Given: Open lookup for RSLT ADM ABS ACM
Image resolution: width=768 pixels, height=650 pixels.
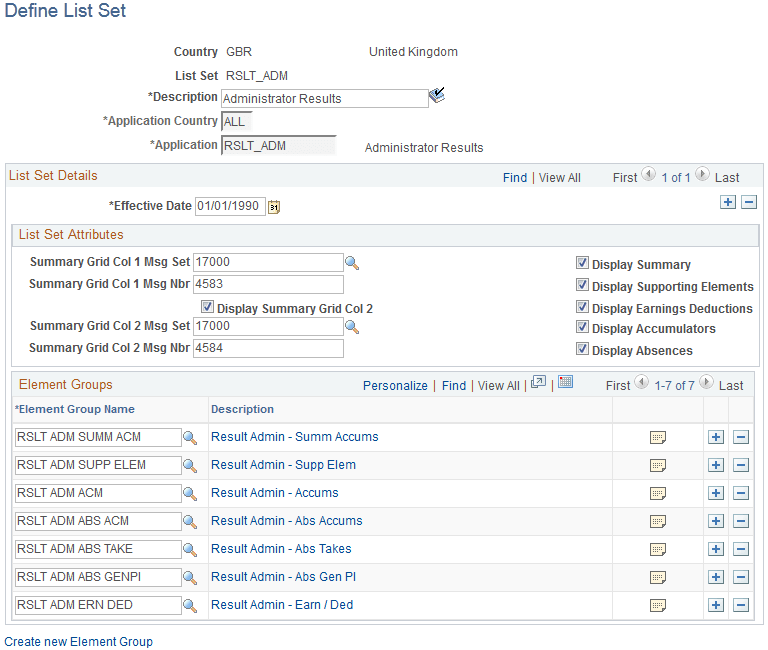Looking at the screenshot, I should (190, 522).
